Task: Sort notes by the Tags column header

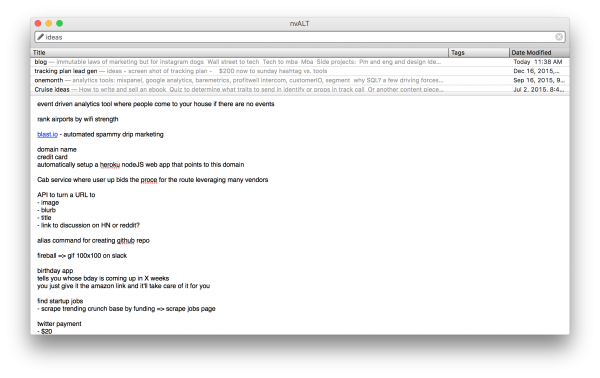Action: click(x=479, y=52)
